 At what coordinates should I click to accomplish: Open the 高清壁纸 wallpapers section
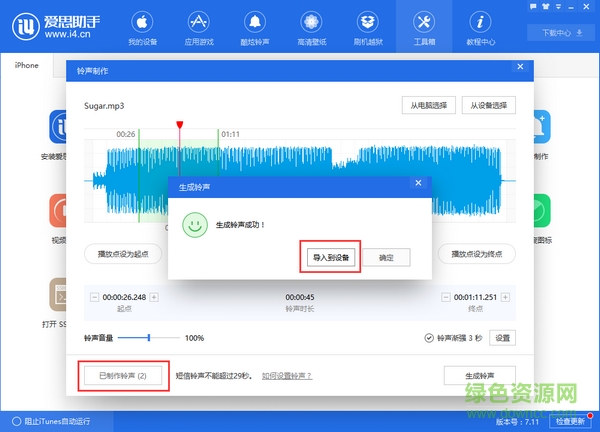coord(313,28)
